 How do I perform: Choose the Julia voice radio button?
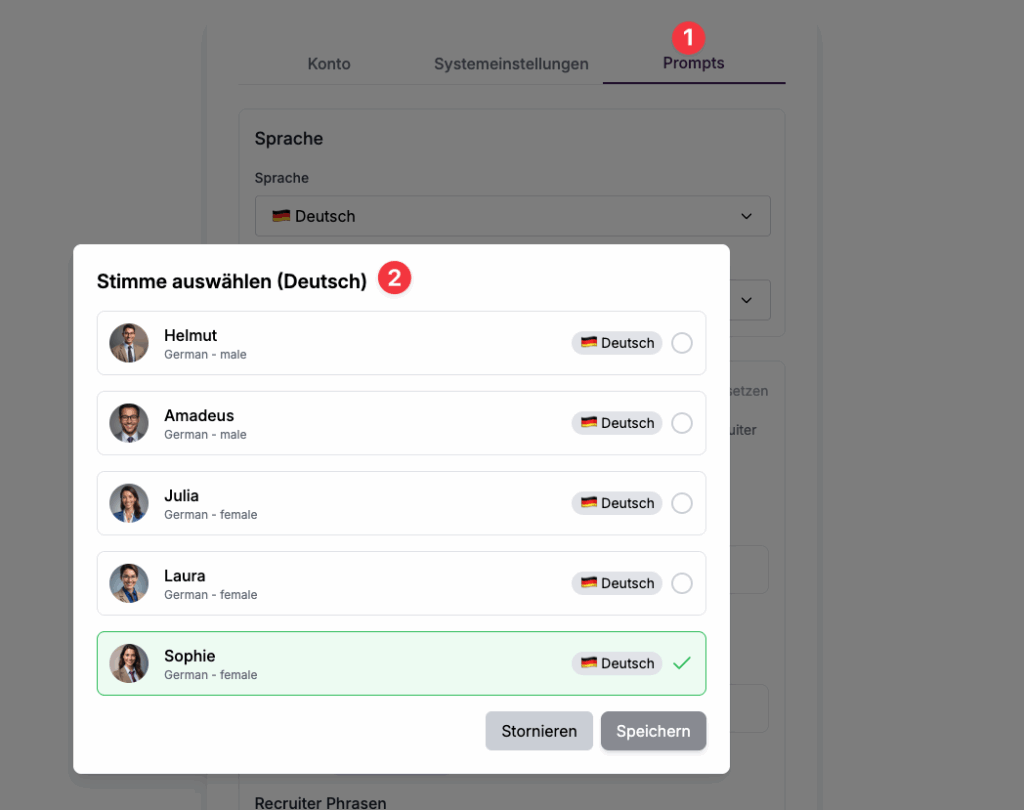click(x=682, y=503)
